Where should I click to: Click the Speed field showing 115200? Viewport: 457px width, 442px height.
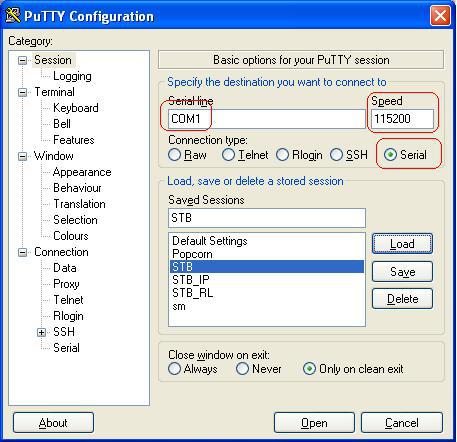402,119
